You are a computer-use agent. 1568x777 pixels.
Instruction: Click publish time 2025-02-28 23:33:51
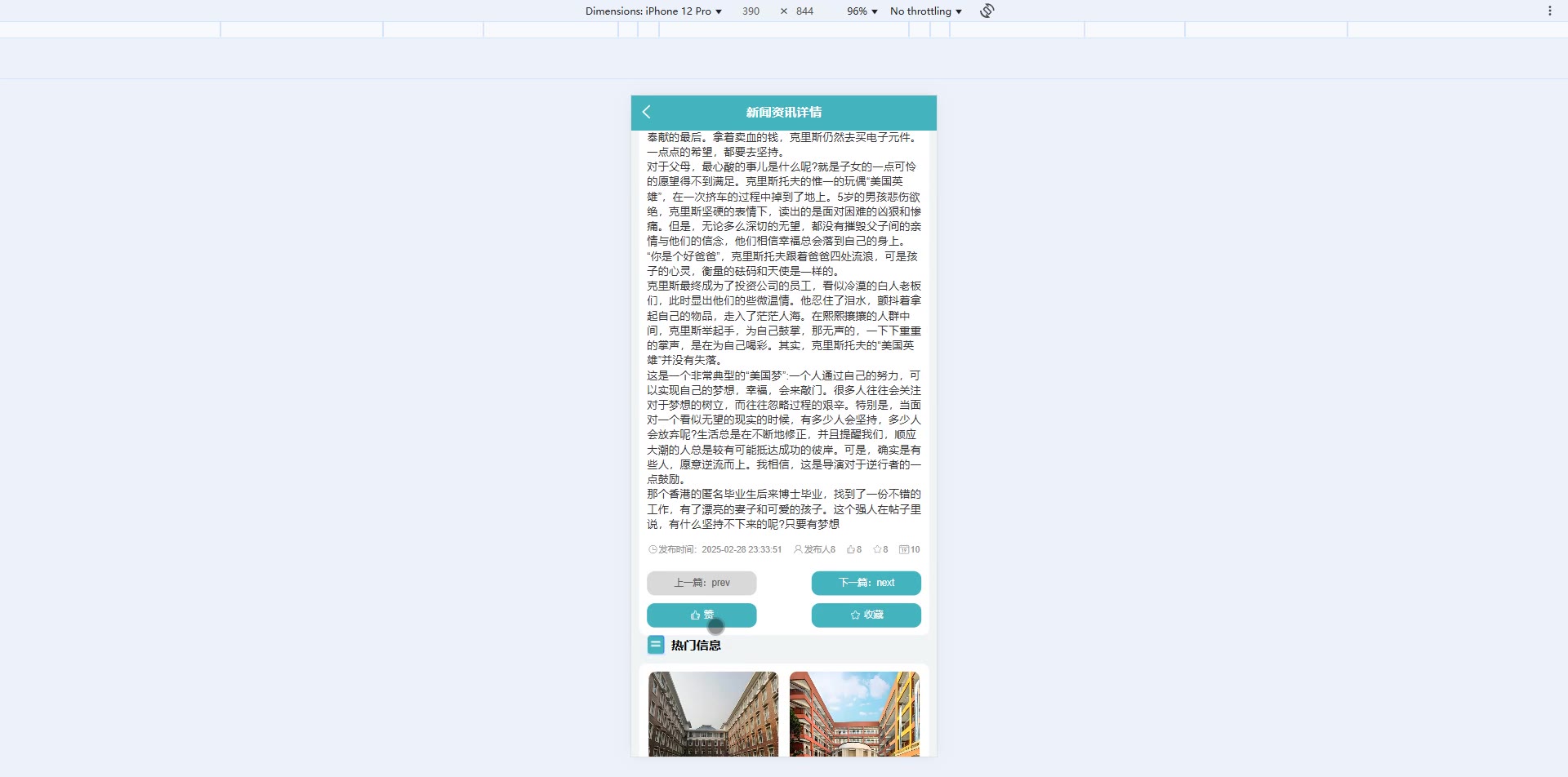pyautogui.click(x=742, y=550)
